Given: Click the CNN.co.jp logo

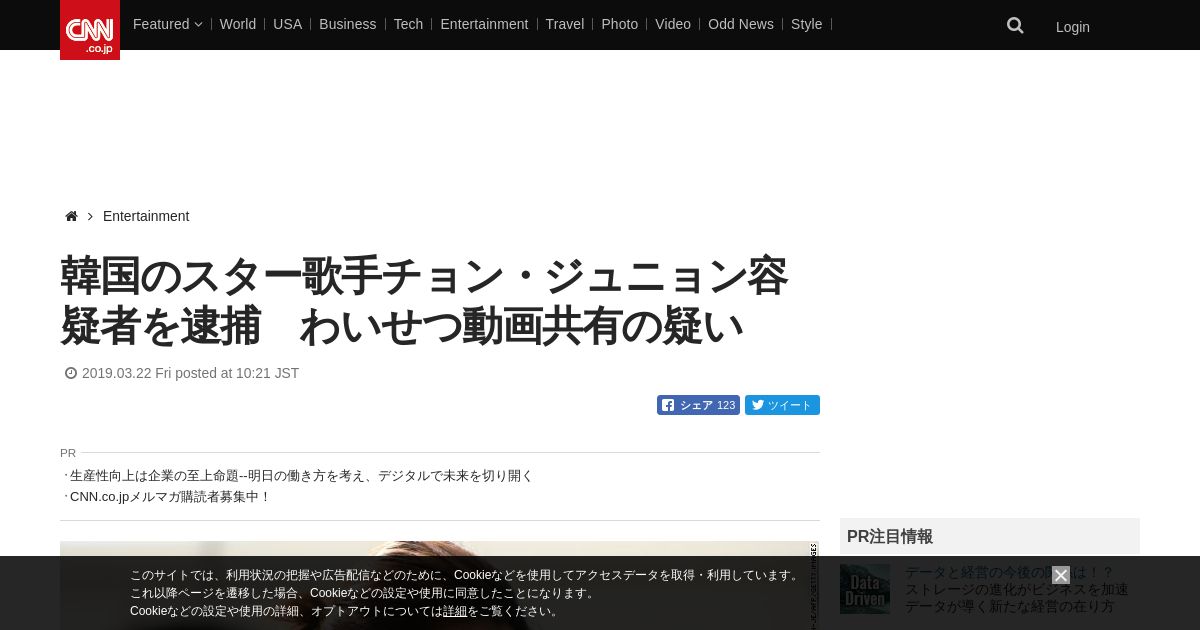Looking at the screenshot, I should click(90, 30).
